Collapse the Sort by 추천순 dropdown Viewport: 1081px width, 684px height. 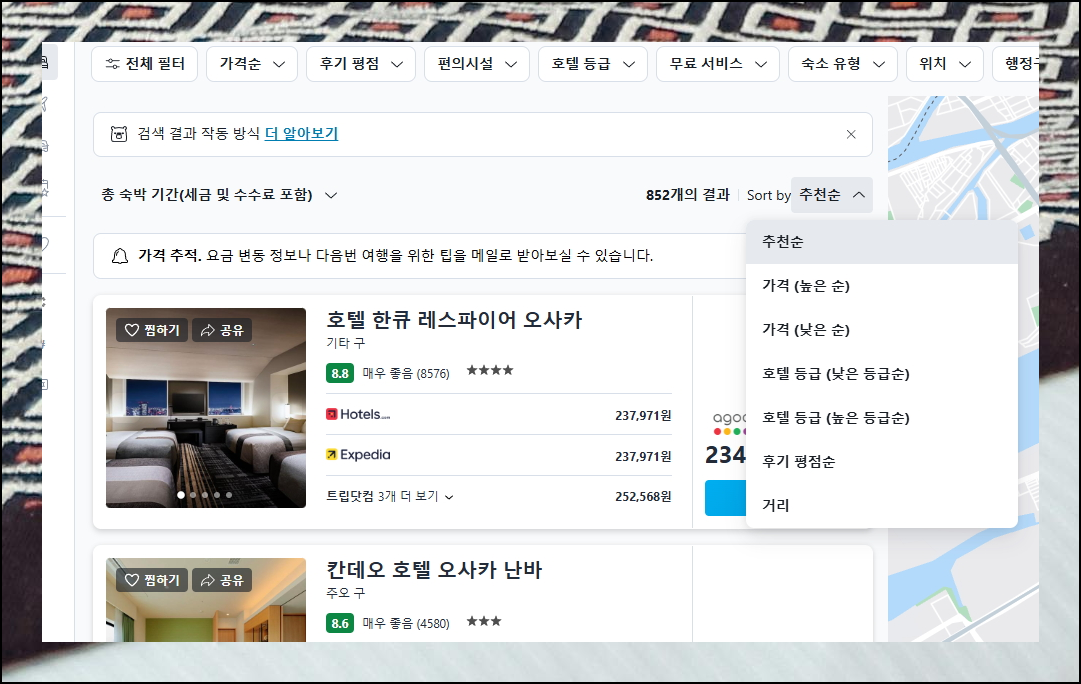[831, 195]
